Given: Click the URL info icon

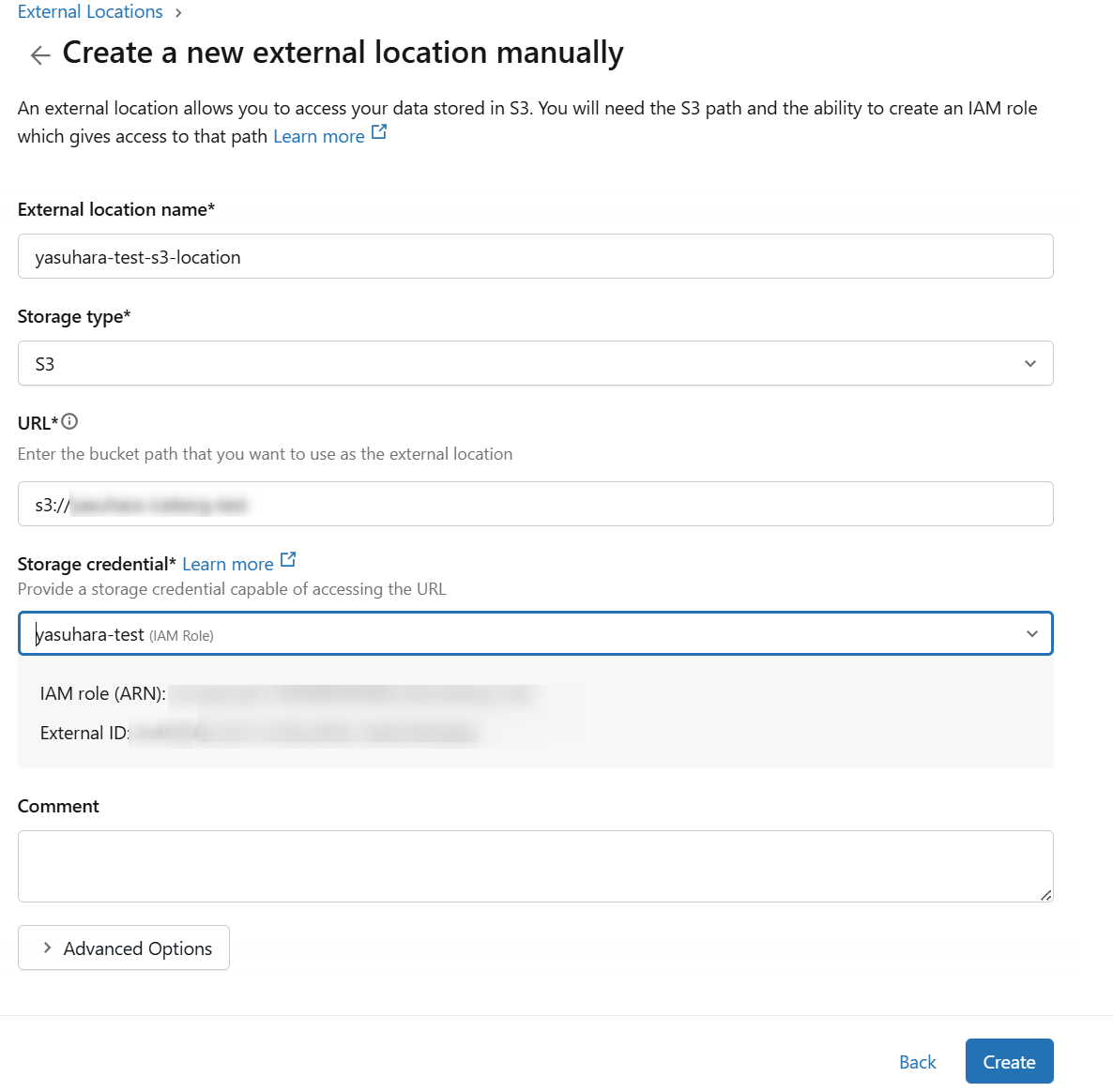Looking at the screenshot, I should point(69,421).
